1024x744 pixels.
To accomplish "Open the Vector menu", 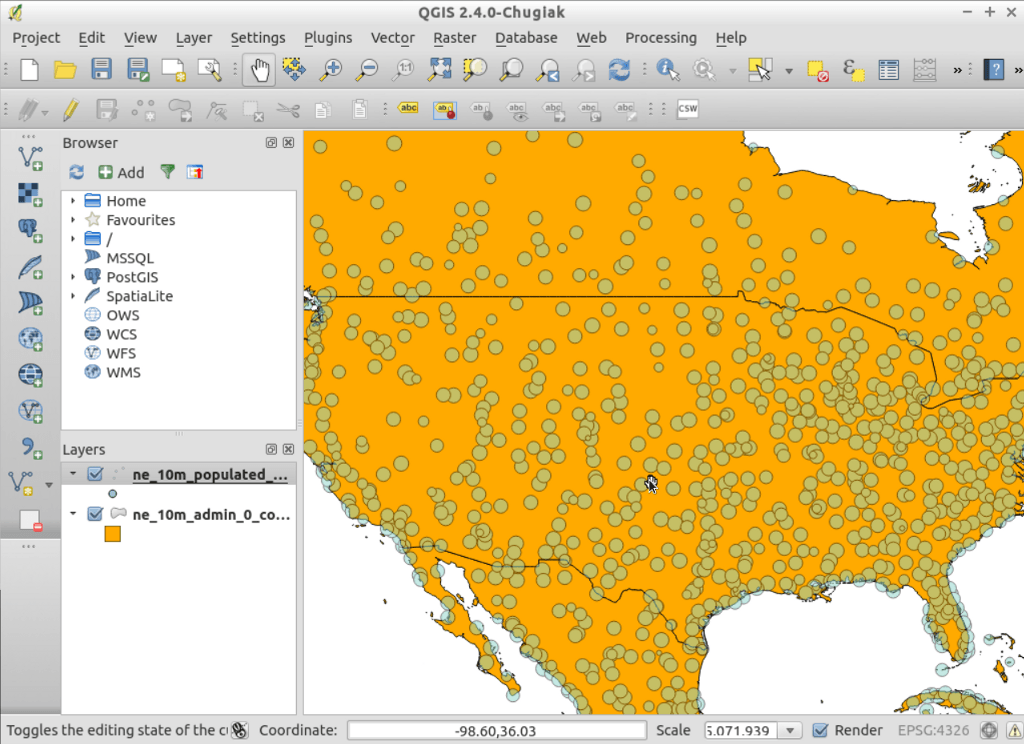I will (392, 38).
